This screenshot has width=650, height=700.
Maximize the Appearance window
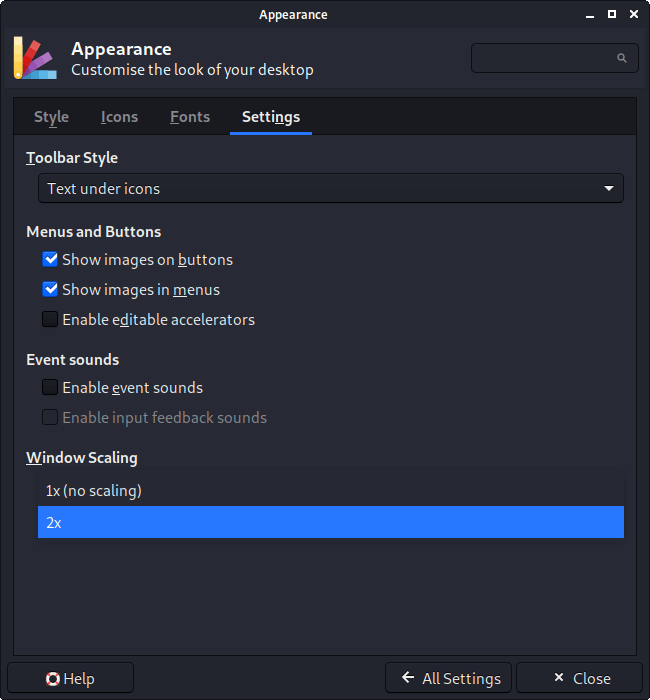[x=612, y=14]
